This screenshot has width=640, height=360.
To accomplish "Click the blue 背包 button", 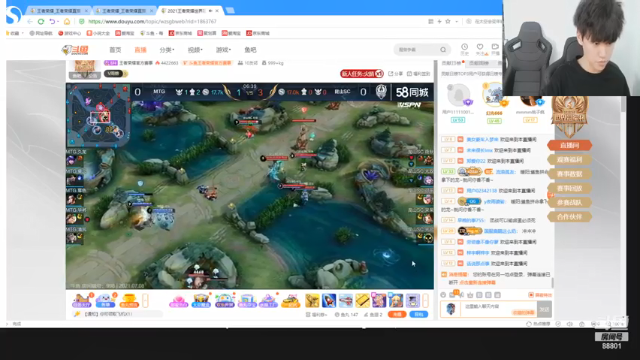I will 418,314.
